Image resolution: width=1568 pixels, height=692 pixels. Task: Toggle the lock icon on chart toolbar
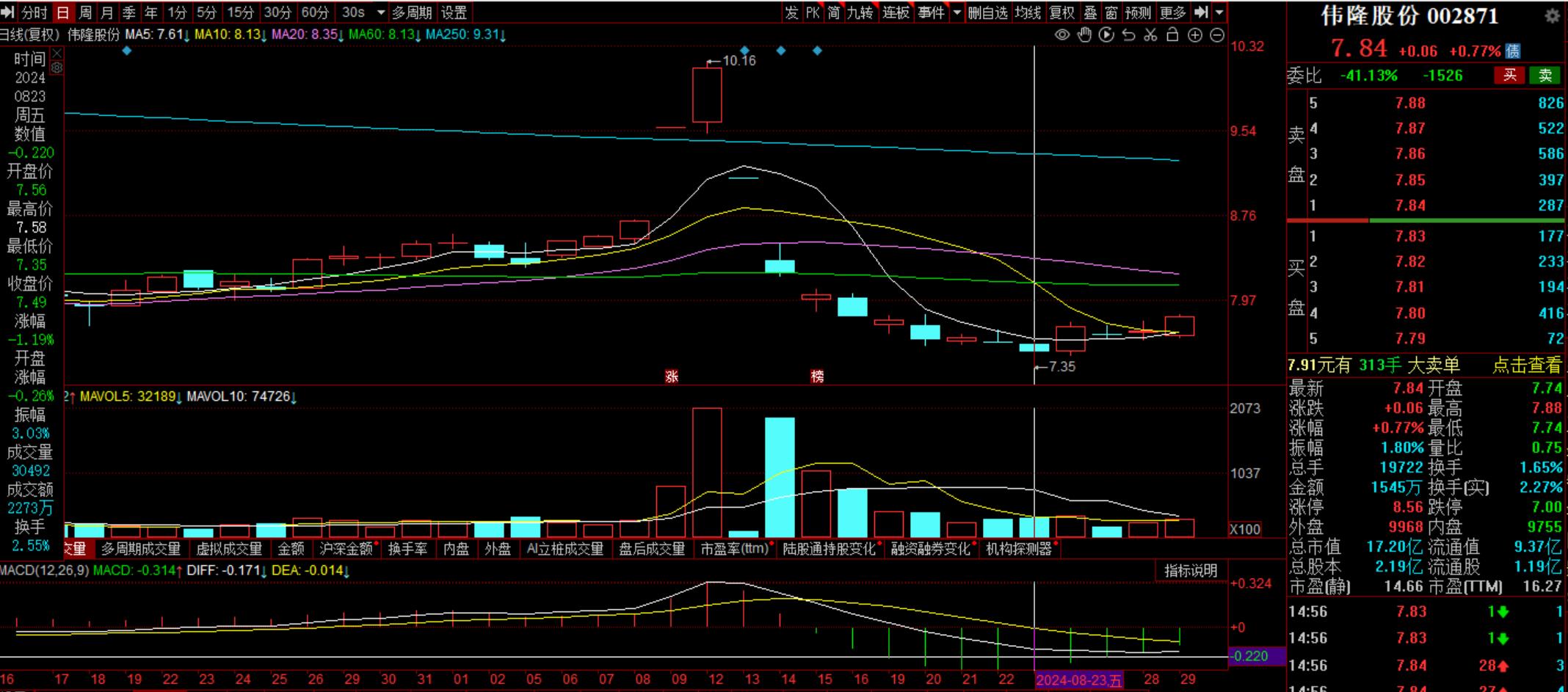pyautogui.click(x=1172, y=34)
